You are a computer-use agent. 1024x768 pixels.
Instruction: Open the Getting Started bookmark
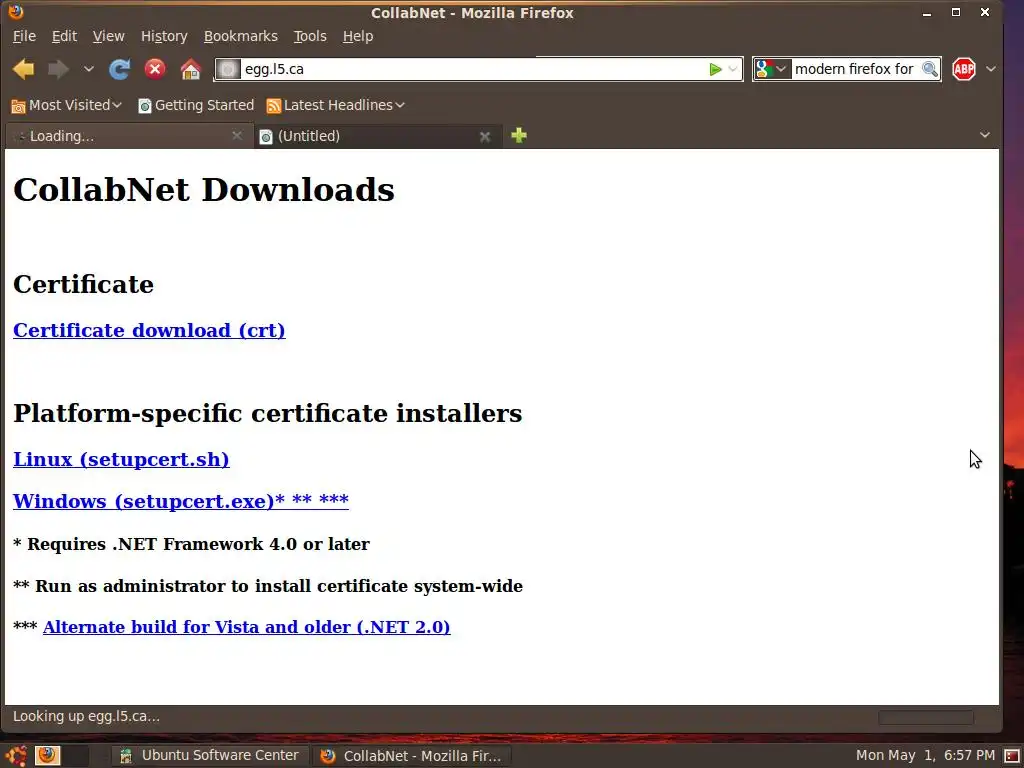coord(196,105)
